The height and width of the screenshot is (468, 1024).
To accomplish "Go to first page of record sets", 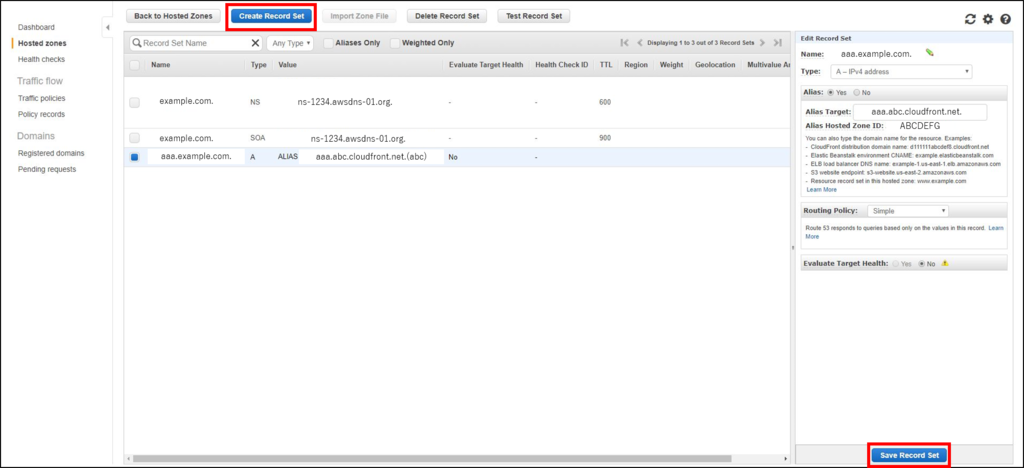I will pyautogui.click(x=625, y=43).
